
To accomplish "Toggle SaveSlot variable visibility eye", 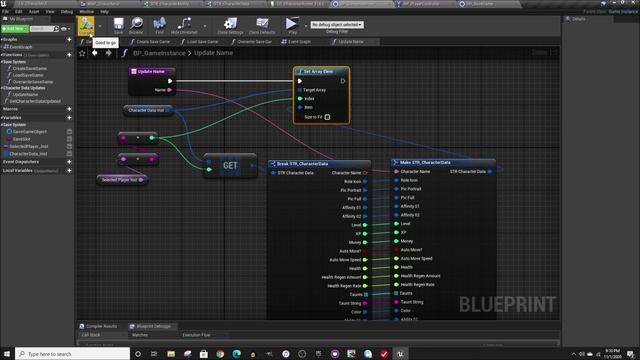I will click(69, 139).
